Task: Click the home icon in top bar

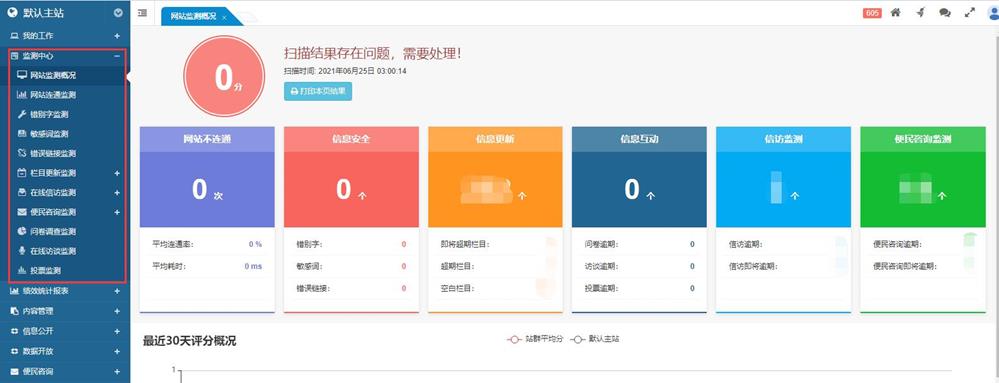Action: [895, 13]
